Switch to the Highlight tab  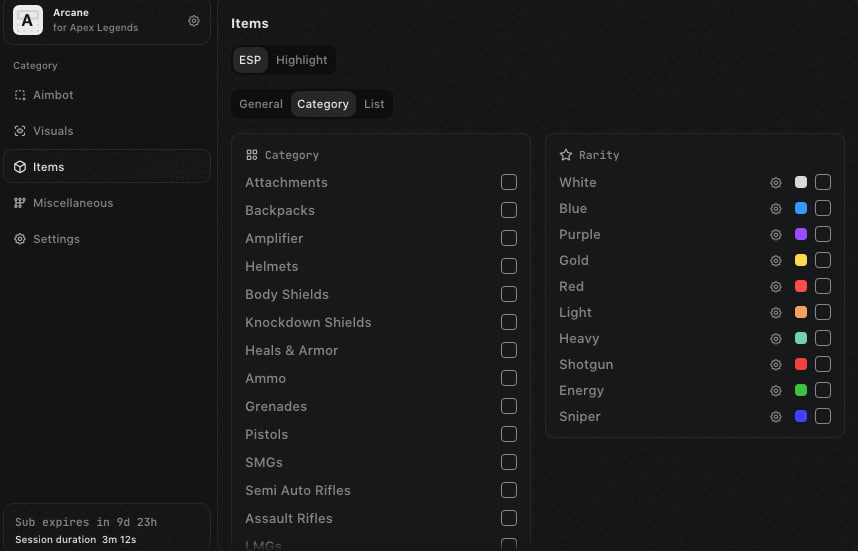click(x=301, y=60)
